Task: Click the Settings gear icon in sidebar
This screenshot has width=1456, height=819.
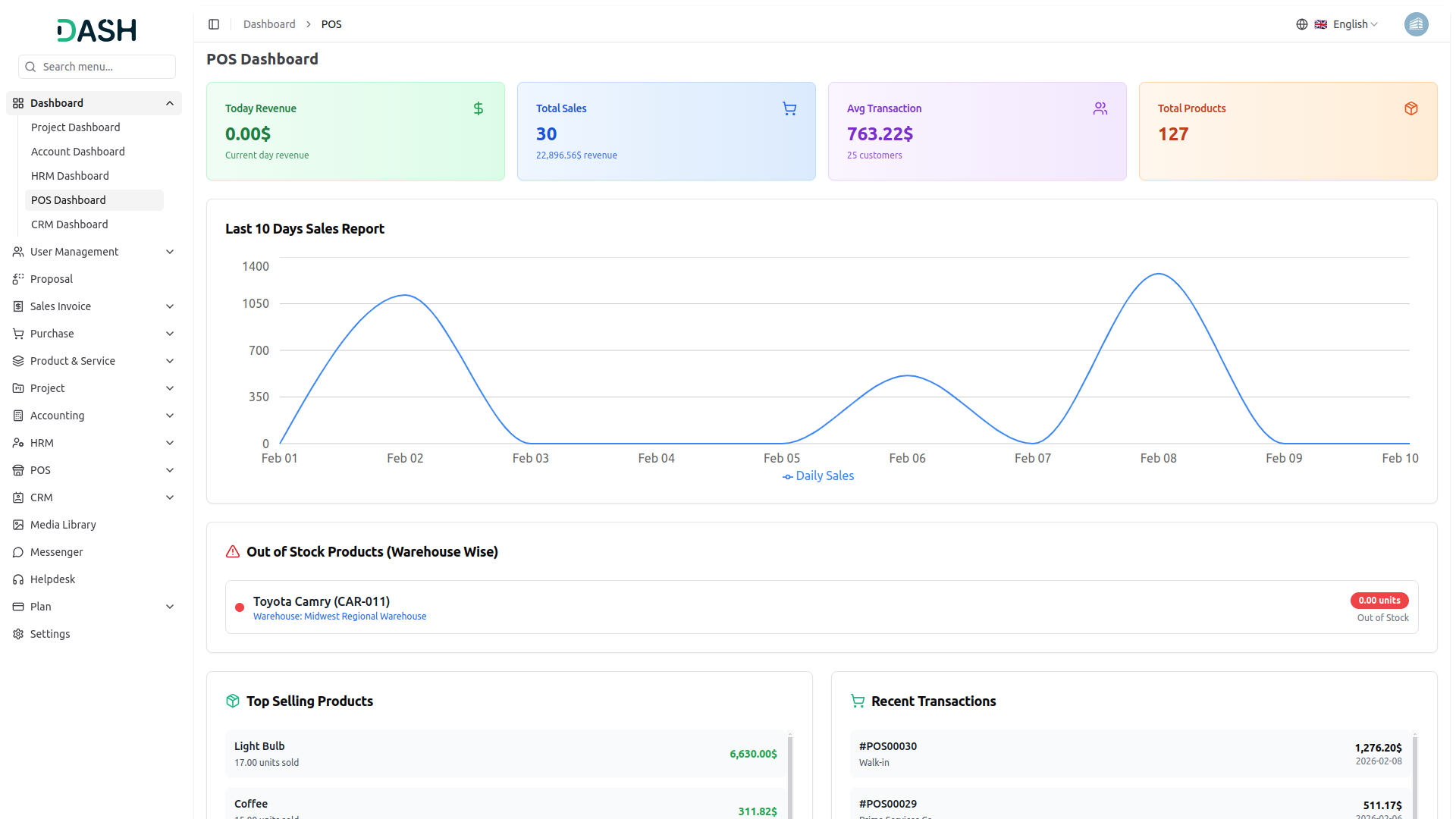Action: [18, 634]
